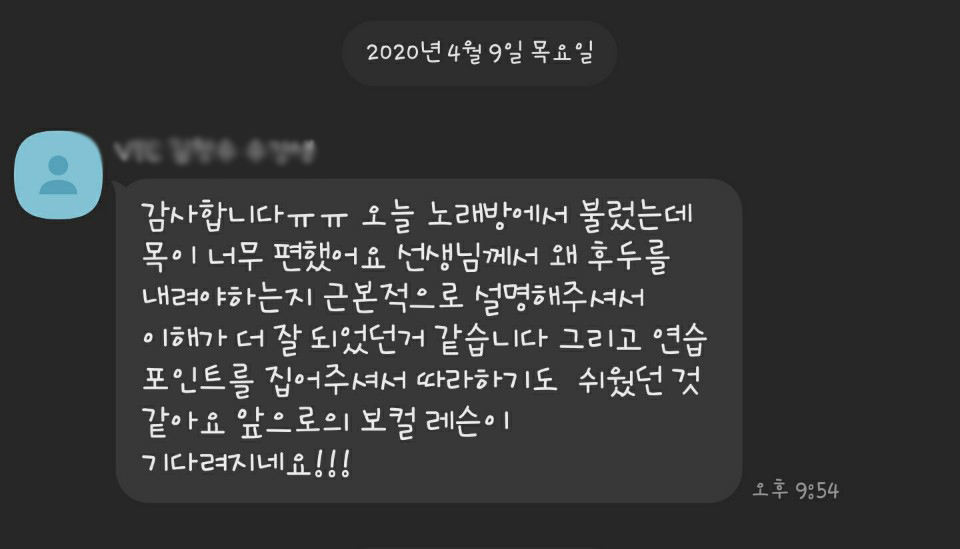This screenshot has height=549, width=960.
Task: Click the word 포인트를 in the fifth line
Action: coord(198,380)
